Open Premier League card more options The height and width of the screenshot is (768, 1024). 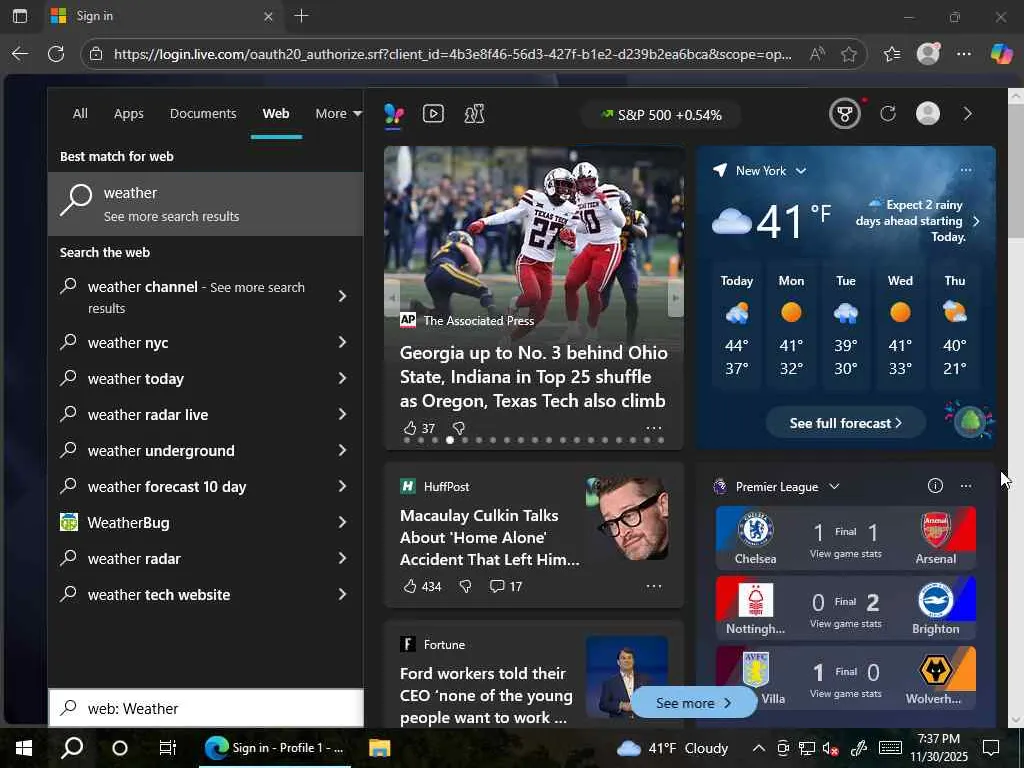coord(965,486)
